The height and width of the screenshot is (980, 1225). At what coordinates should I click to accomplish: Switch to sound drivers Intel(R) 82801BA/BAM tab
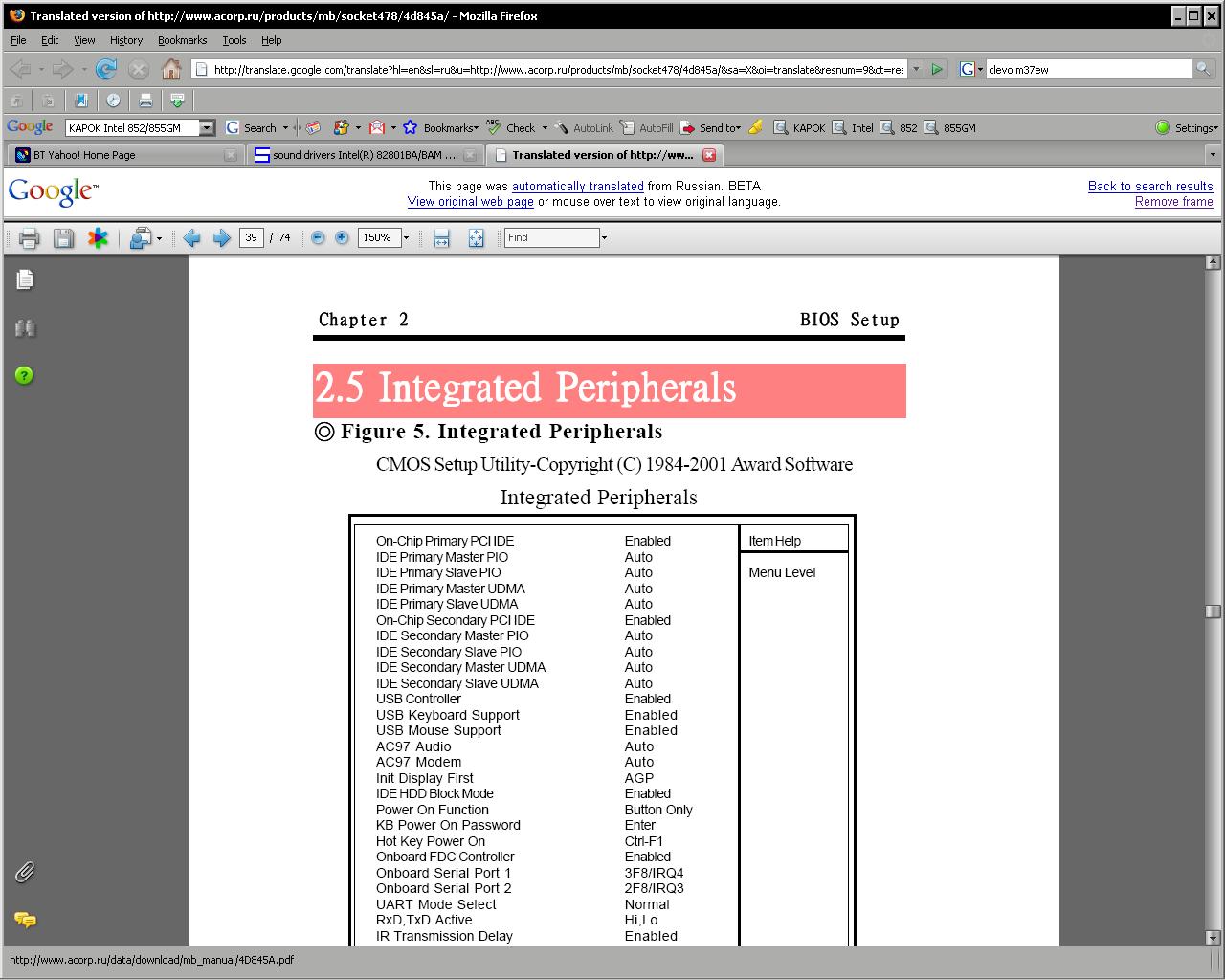[x=365, y=154]
